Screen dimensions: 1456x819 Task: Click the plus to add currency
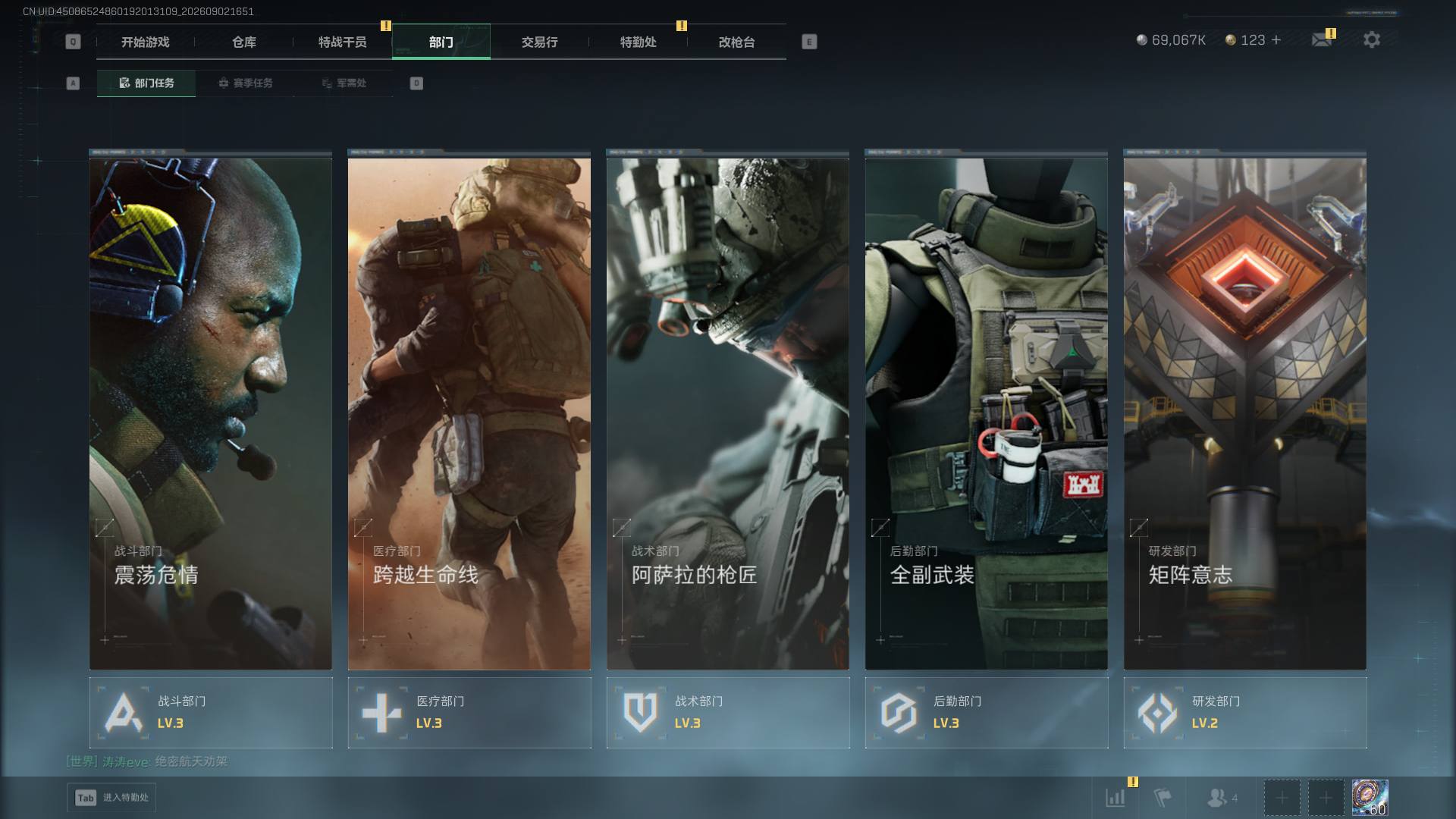pos(1276,39)
